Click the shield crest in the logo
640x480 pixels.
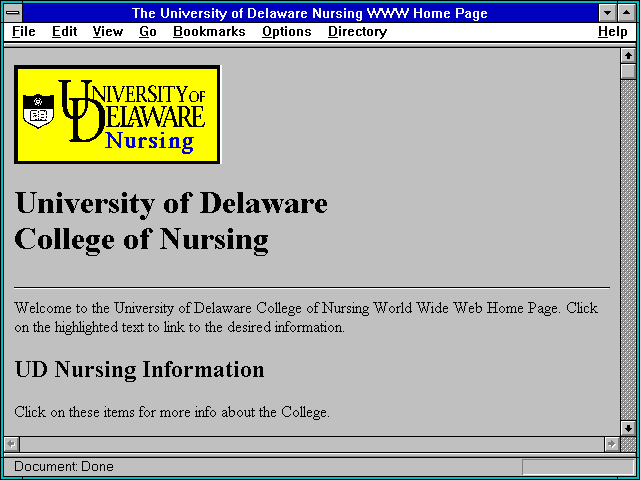coord(38,111)
